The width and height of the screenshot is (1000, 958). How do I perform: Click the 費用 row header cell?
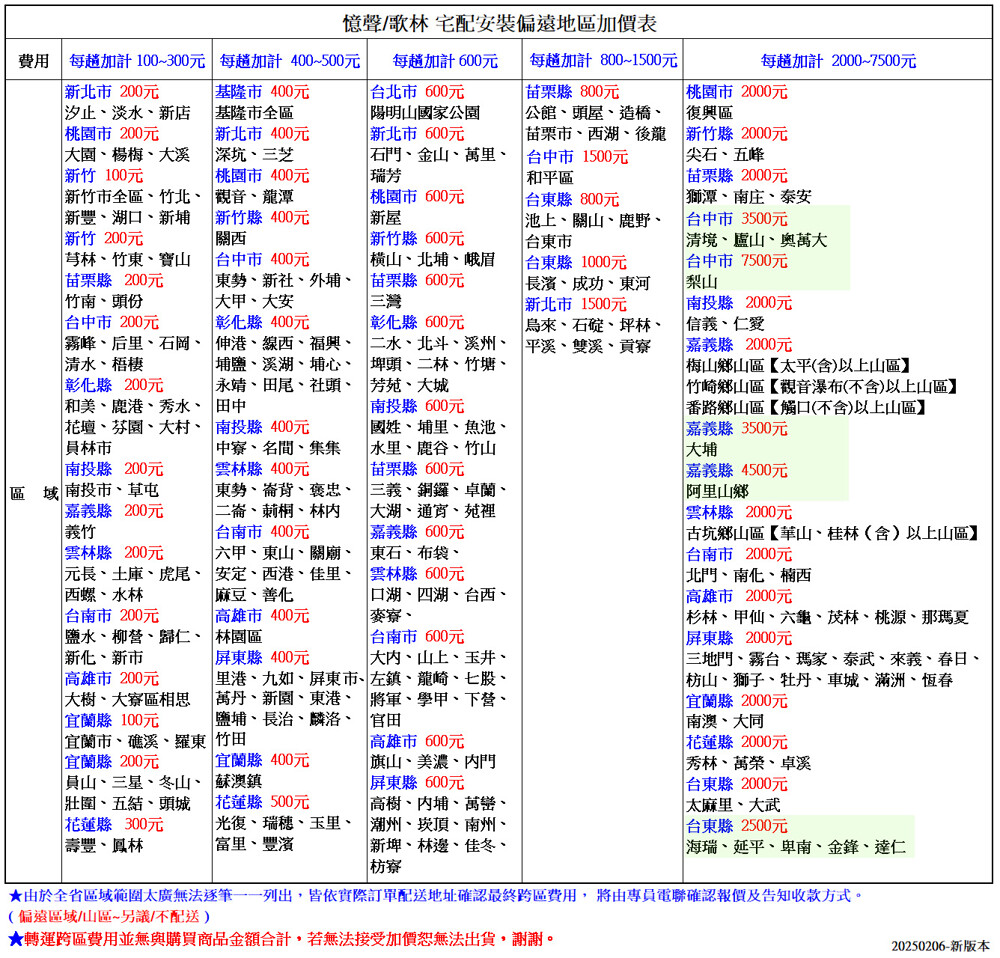[33, 61]
